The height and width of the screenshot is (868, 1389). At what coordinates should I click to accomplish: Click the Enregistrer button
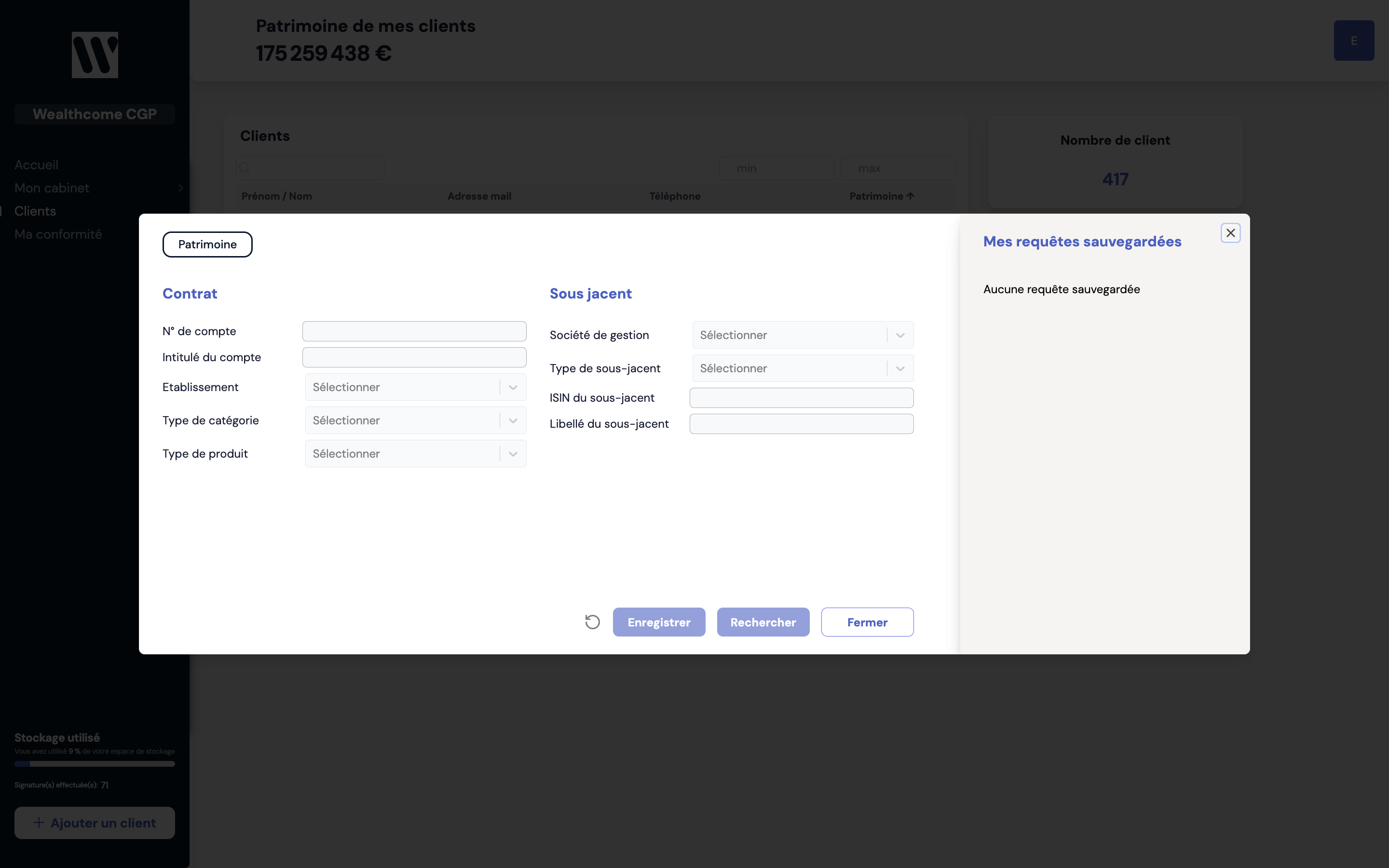coord(659,622)
